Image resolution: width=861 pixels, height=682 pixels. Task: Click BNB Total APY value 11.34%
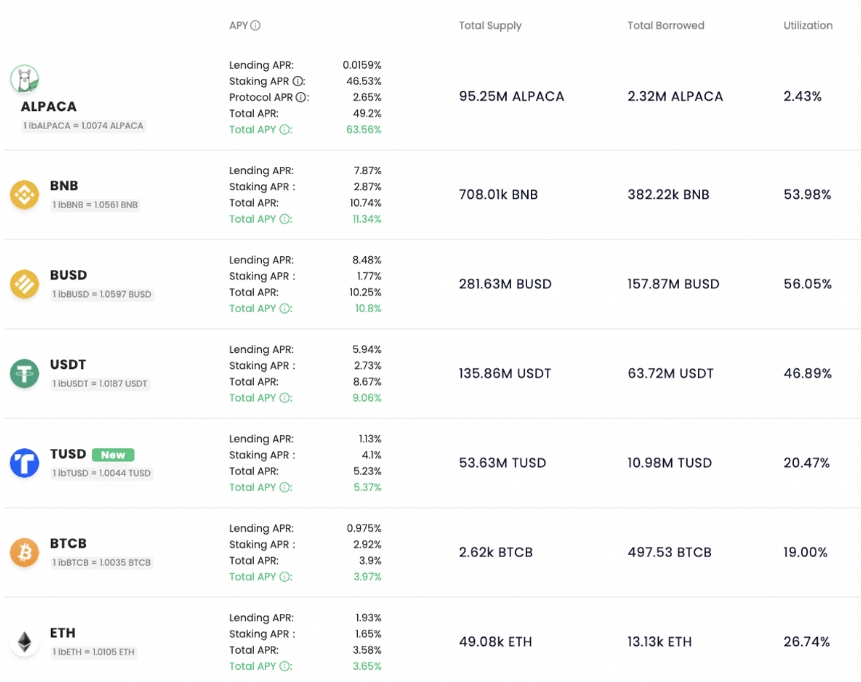pos(367,219)
